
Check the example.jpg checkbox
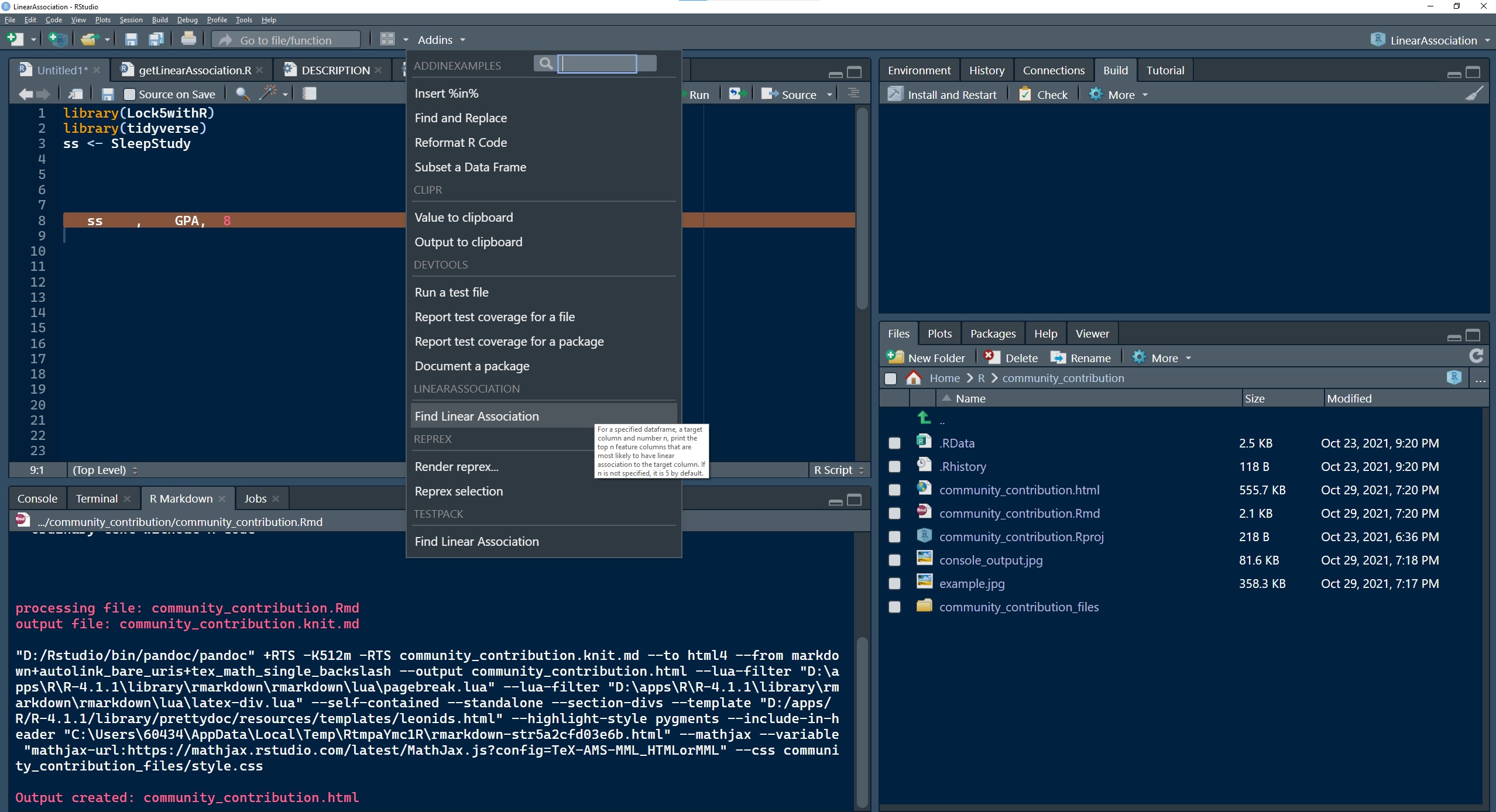[x=894, y=584]
